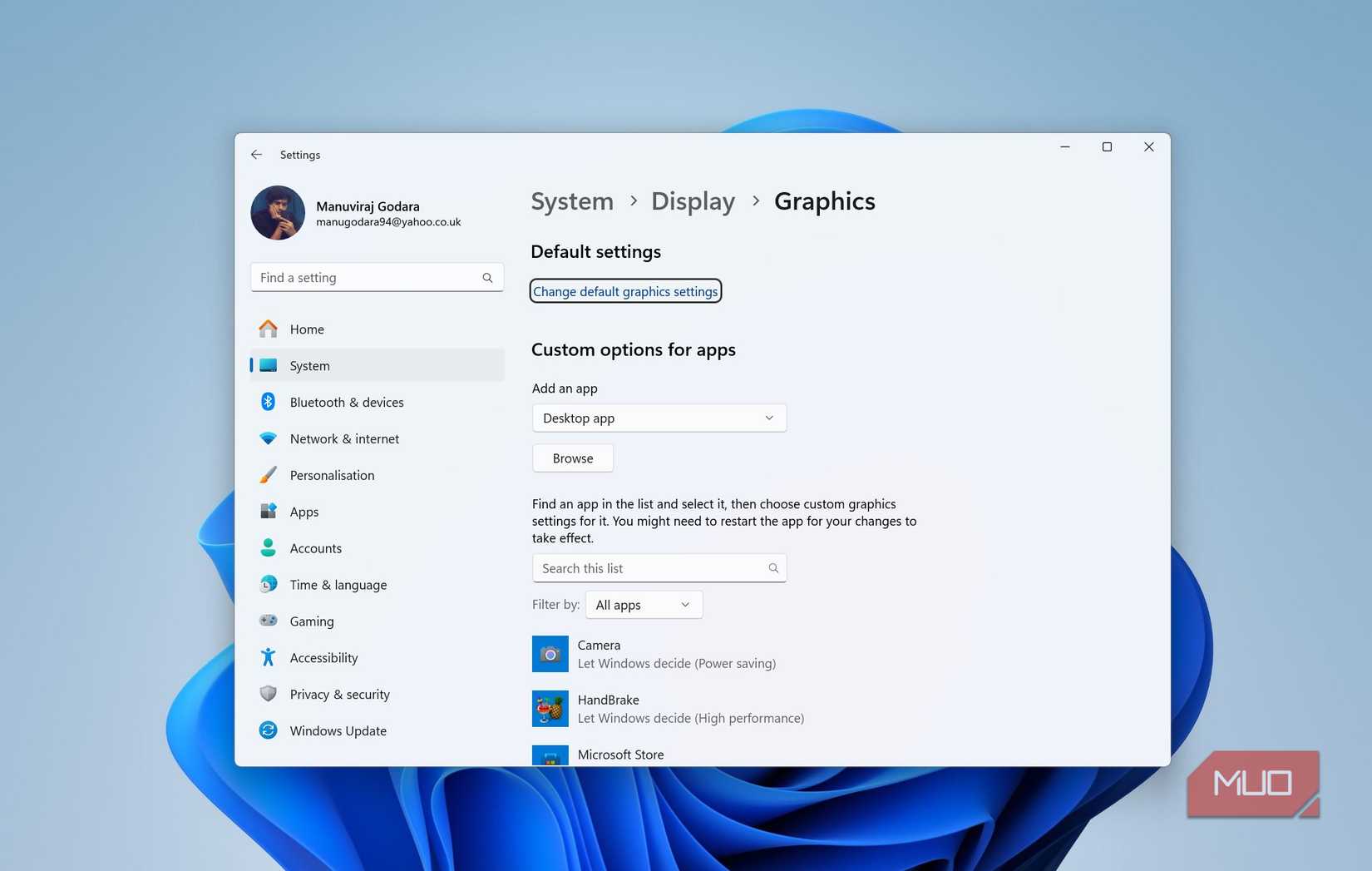Go to Home settings page
This screenshot has width=1372, height=871.
point(378,329)
